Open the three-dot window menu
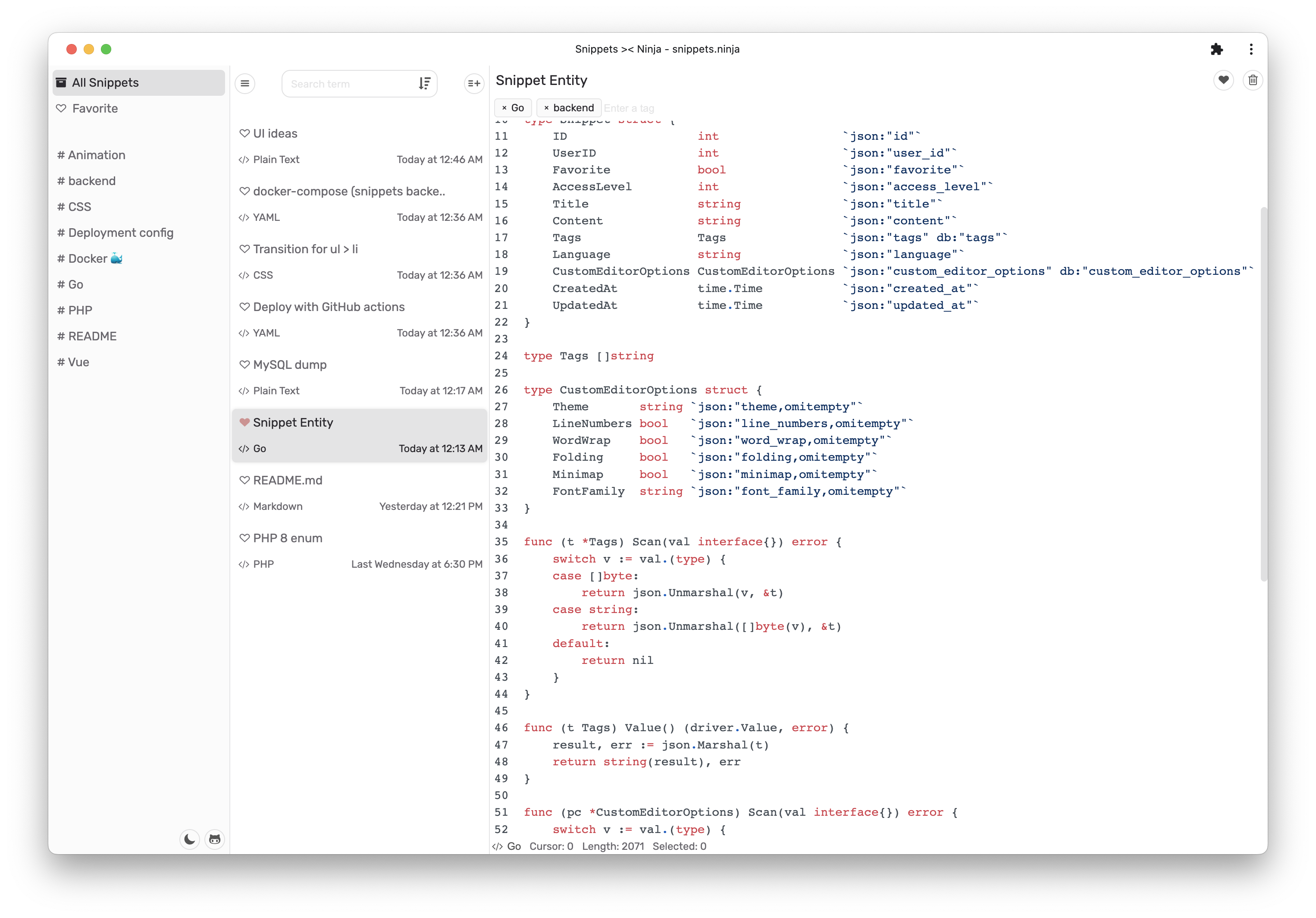The width and height of the screenshot is (1316, 918). click(1250, 49)
